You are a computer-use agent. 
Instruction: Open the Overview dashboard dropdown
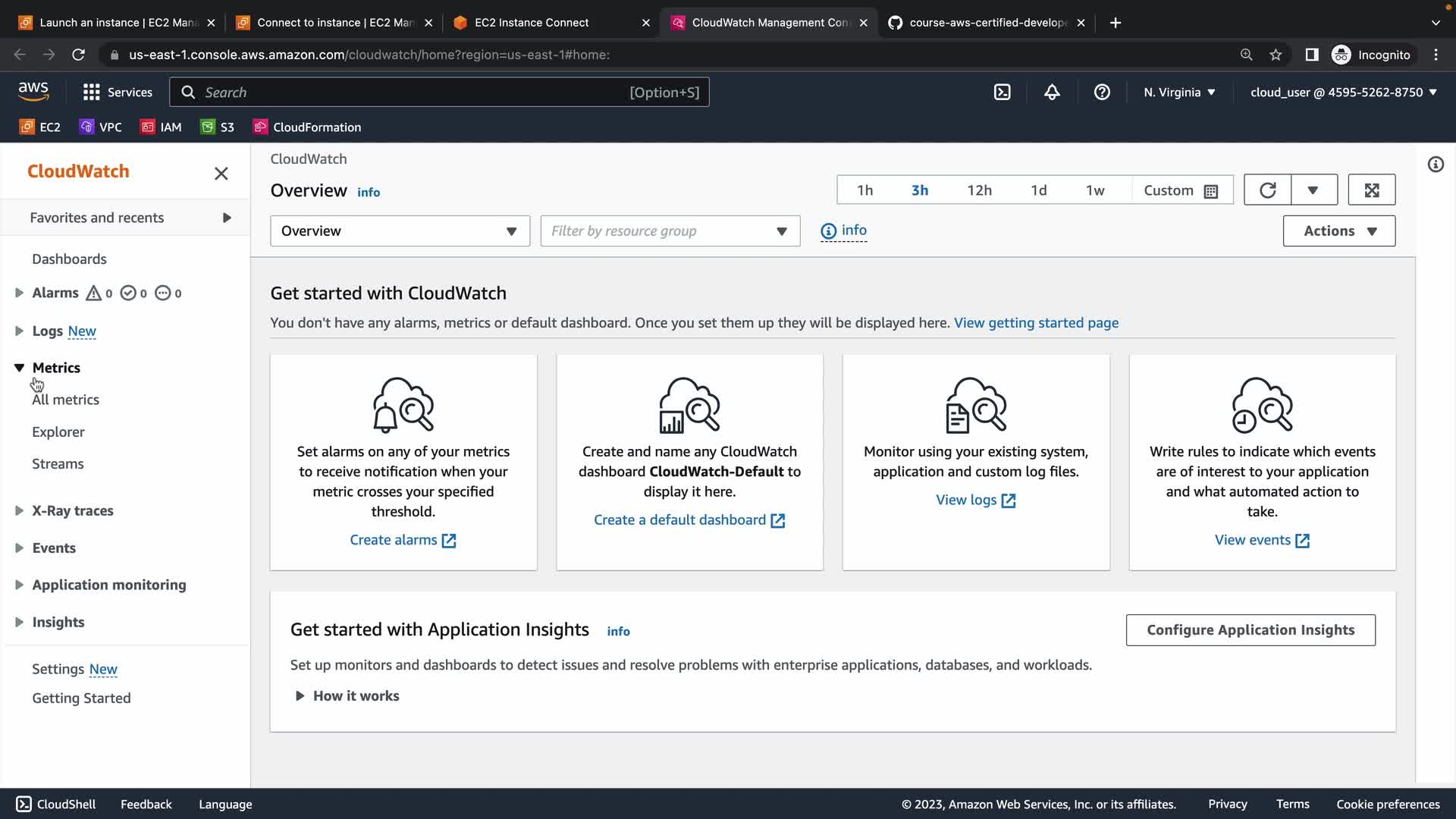tap(400, 231)
